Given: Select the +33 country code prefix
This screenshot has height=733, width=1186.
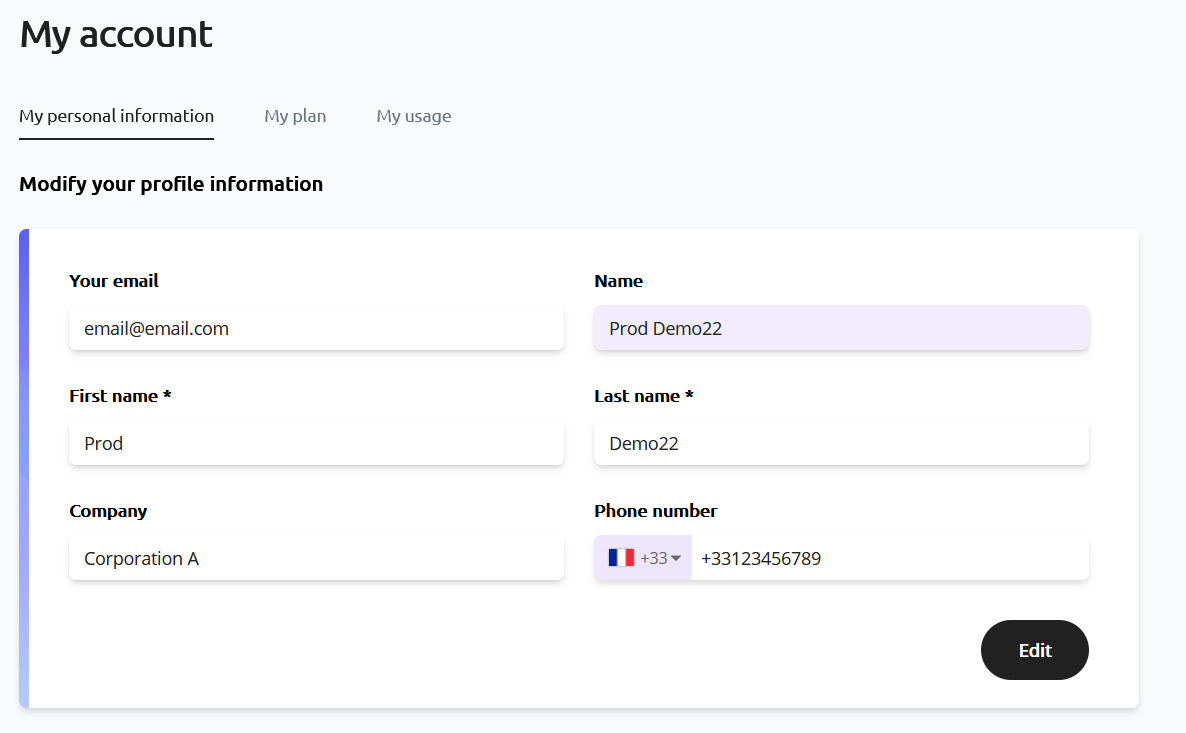Looking at the screenshot, I should pyautogui.click(x=653, y=558).
